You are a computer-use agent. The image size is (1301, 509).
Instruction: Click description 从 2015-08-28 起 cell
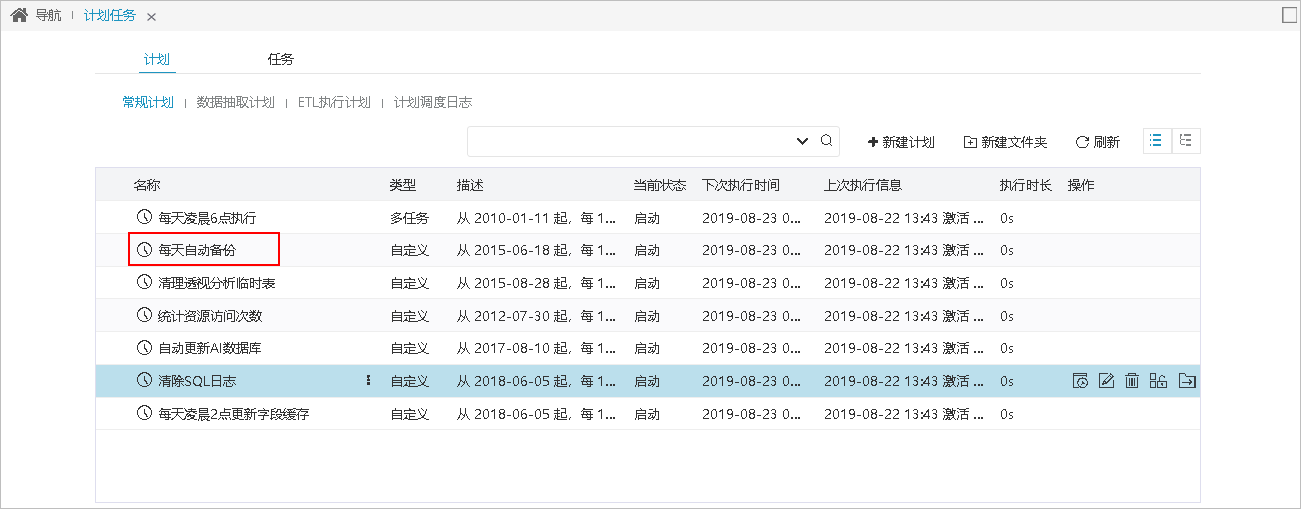[537, 283]
